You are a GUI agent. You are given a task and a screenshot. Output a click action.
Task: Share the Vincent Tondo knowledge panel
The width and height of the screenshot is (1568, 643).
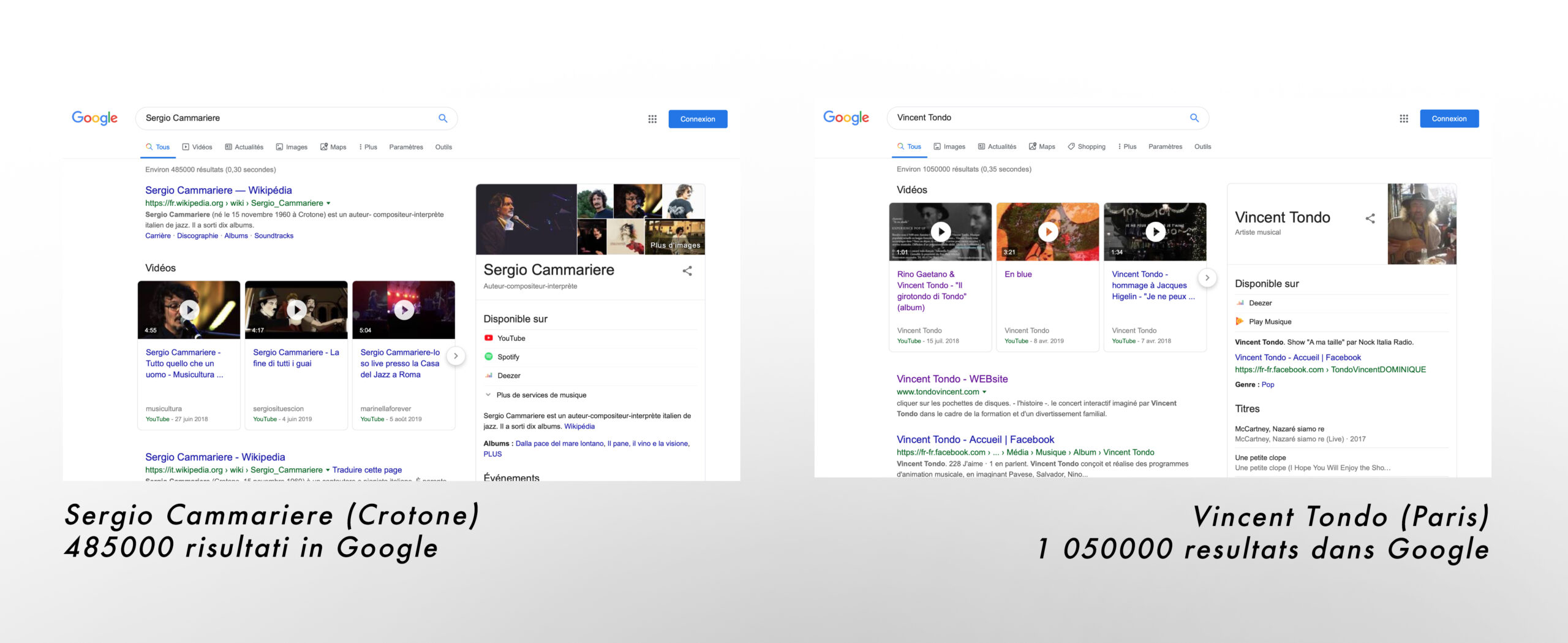(1370, 218)
